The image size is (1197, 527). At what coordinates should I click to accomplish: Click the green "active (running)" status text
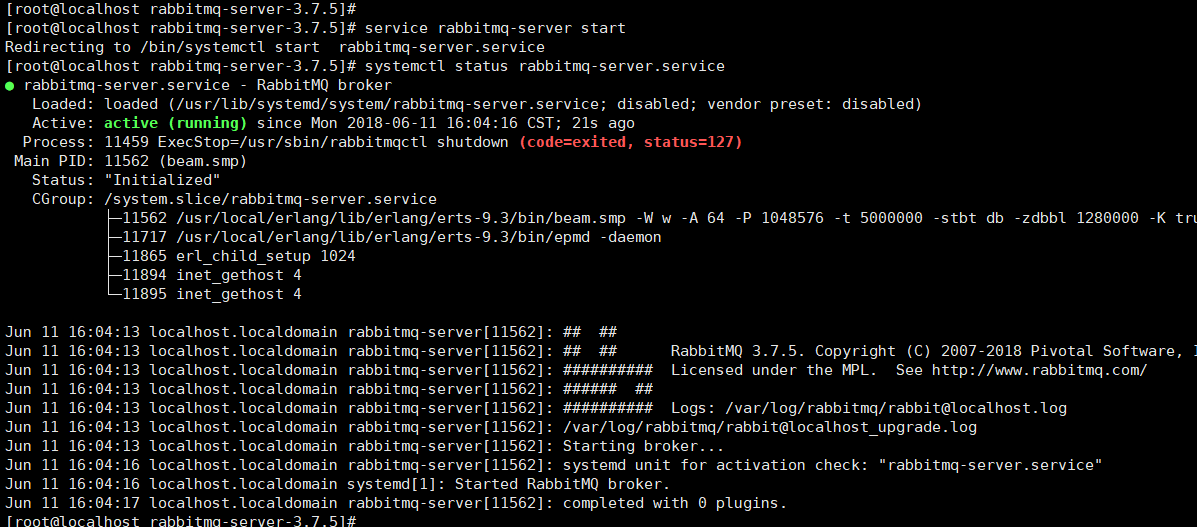175,123
